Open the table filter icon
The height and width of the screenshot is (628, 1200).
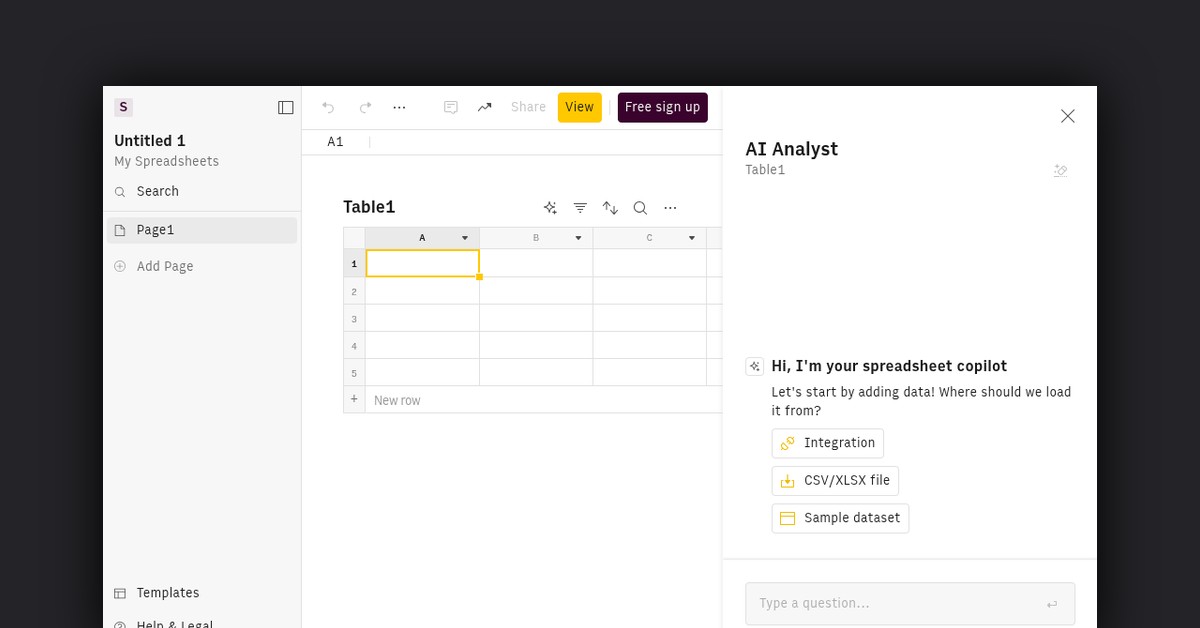coord(580,208)
